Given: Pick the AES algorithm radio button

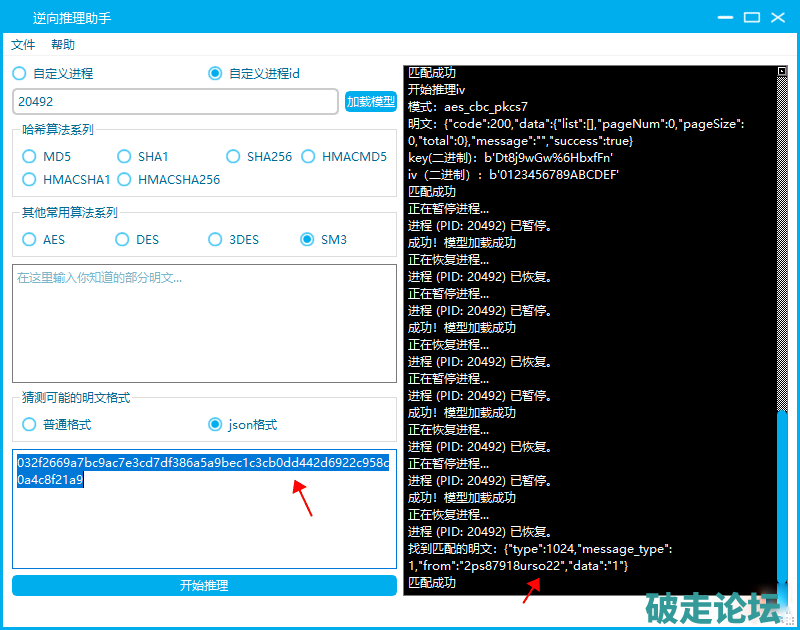Looking at the screenshot, I should [29, 239].
